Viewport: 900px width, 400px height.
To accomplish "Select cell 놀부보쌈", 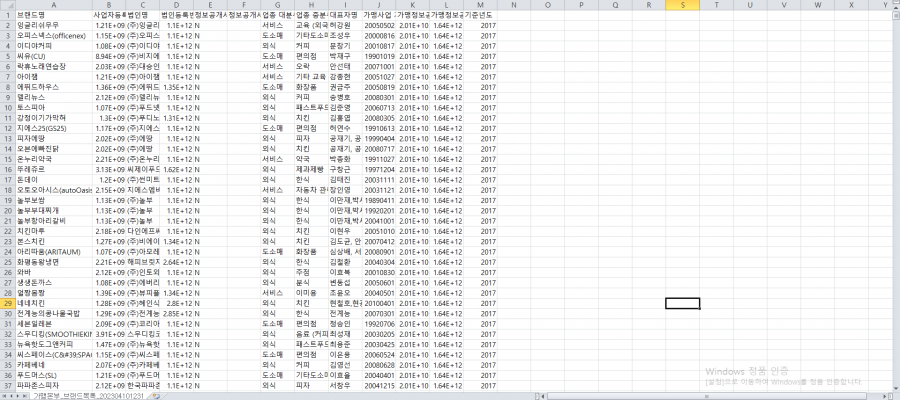I will tap(53, 200).
